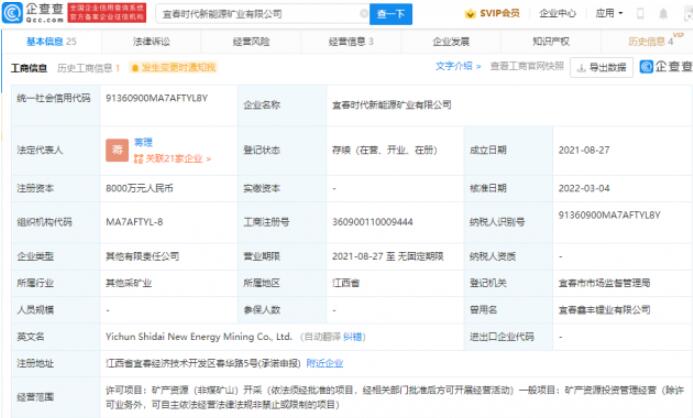Select the establishment date 2021-08-27

pyautogui.click(x=584, y=150)
